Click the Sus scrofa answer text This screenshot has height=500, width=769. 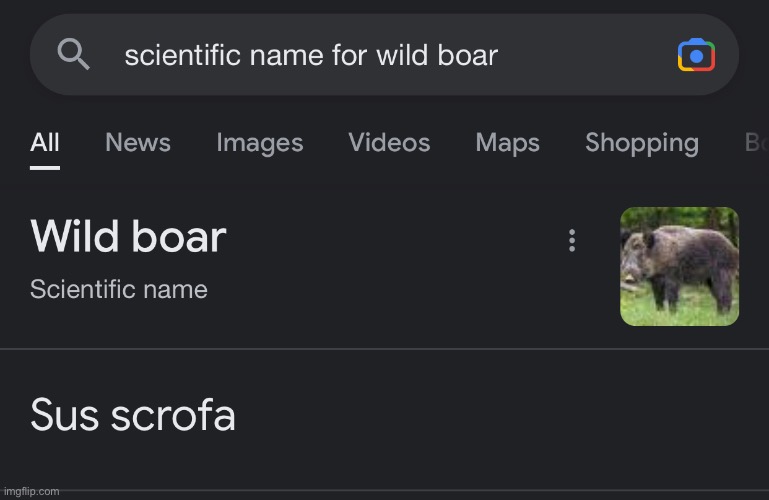[x=133, y=415]
